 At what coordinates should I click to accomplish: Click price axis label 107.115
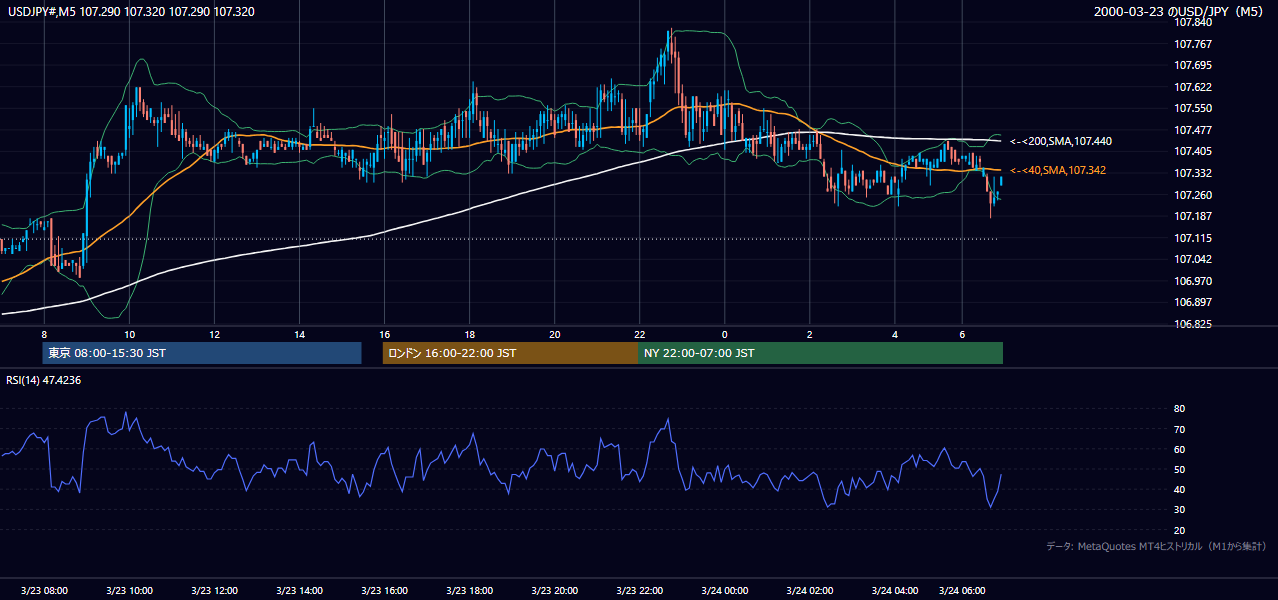(1193, 238)
